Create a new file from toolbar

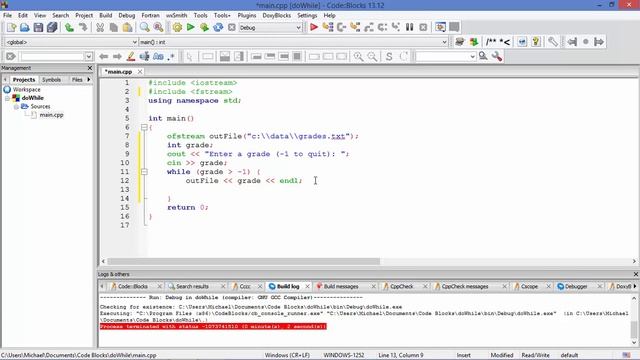[x=11, y=27]
